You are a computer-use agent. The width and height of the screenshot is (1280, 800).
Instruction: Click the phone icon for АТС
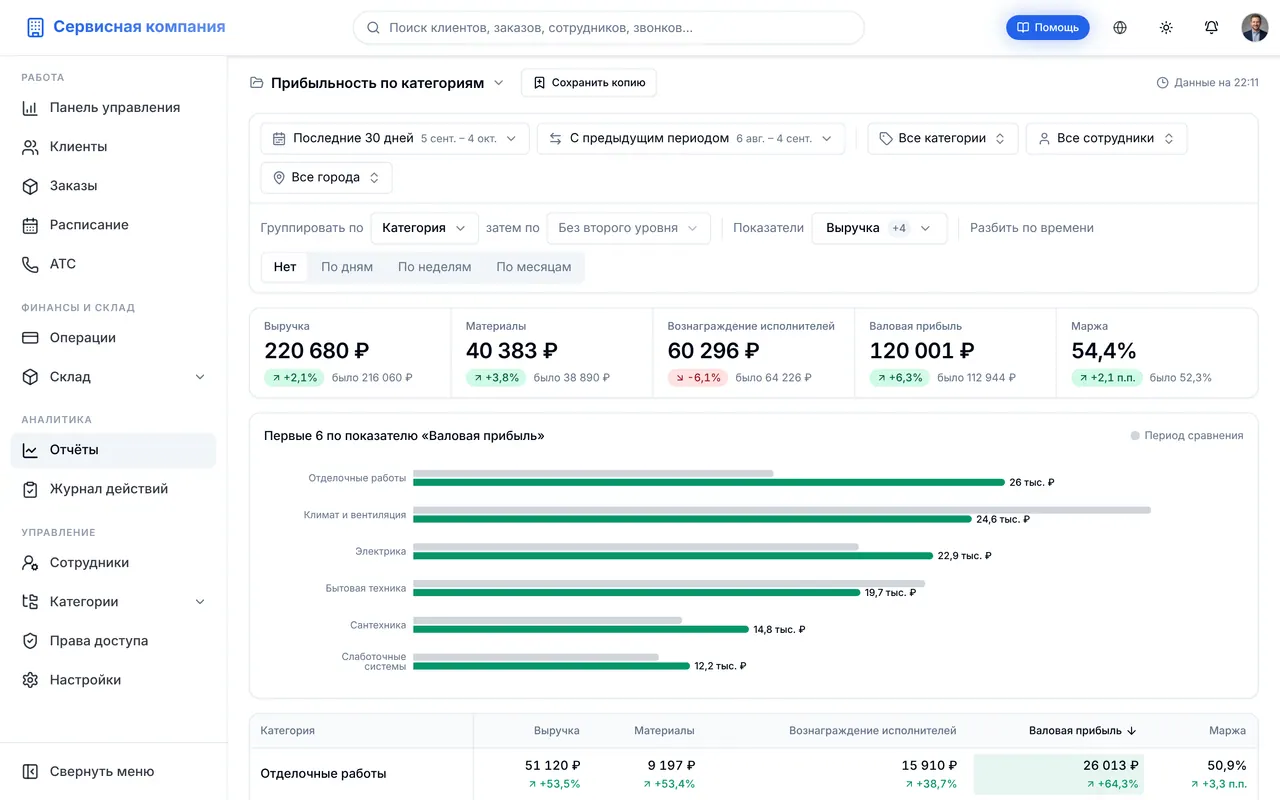[x=30, y=264]
